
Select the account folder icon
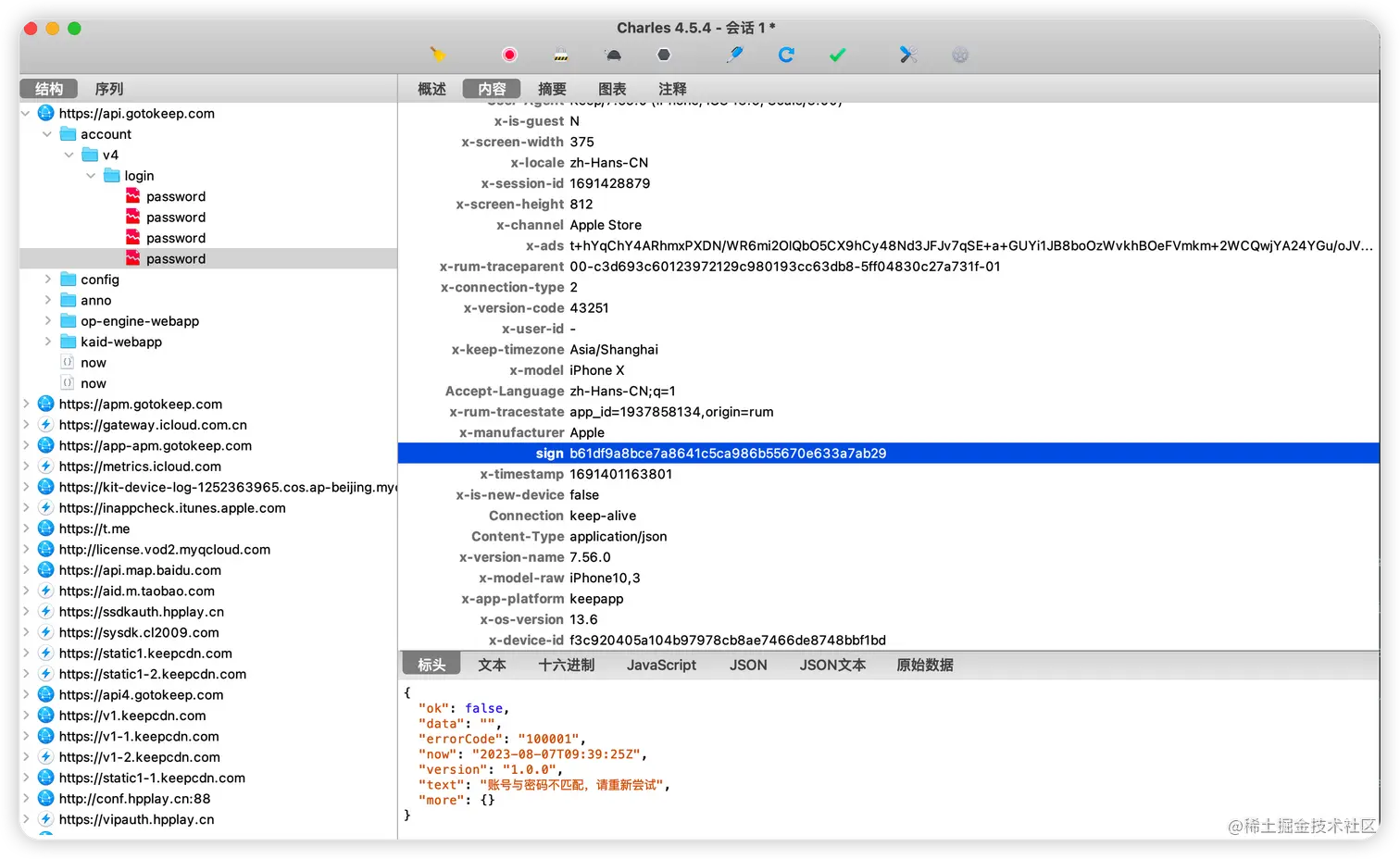68,134
